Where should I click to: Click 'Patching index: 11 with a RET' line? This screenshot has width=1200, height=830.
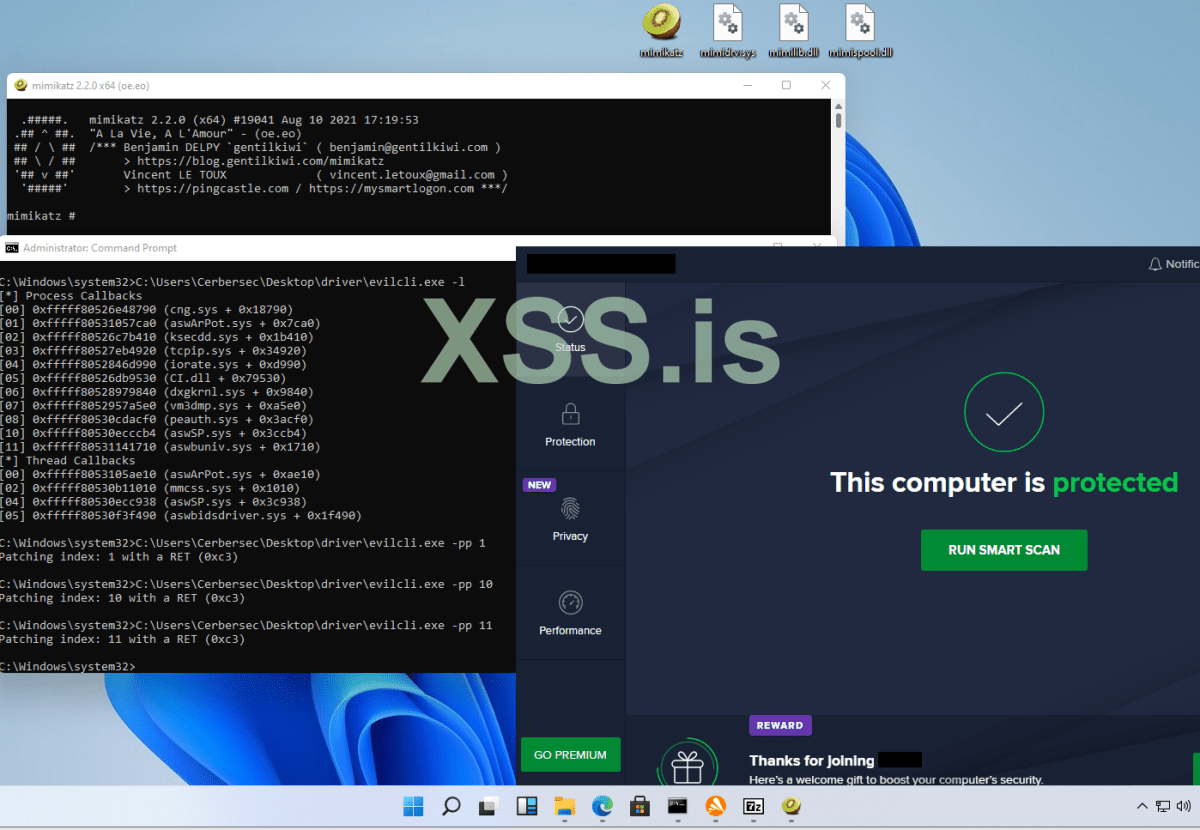[x=122, y=639]
